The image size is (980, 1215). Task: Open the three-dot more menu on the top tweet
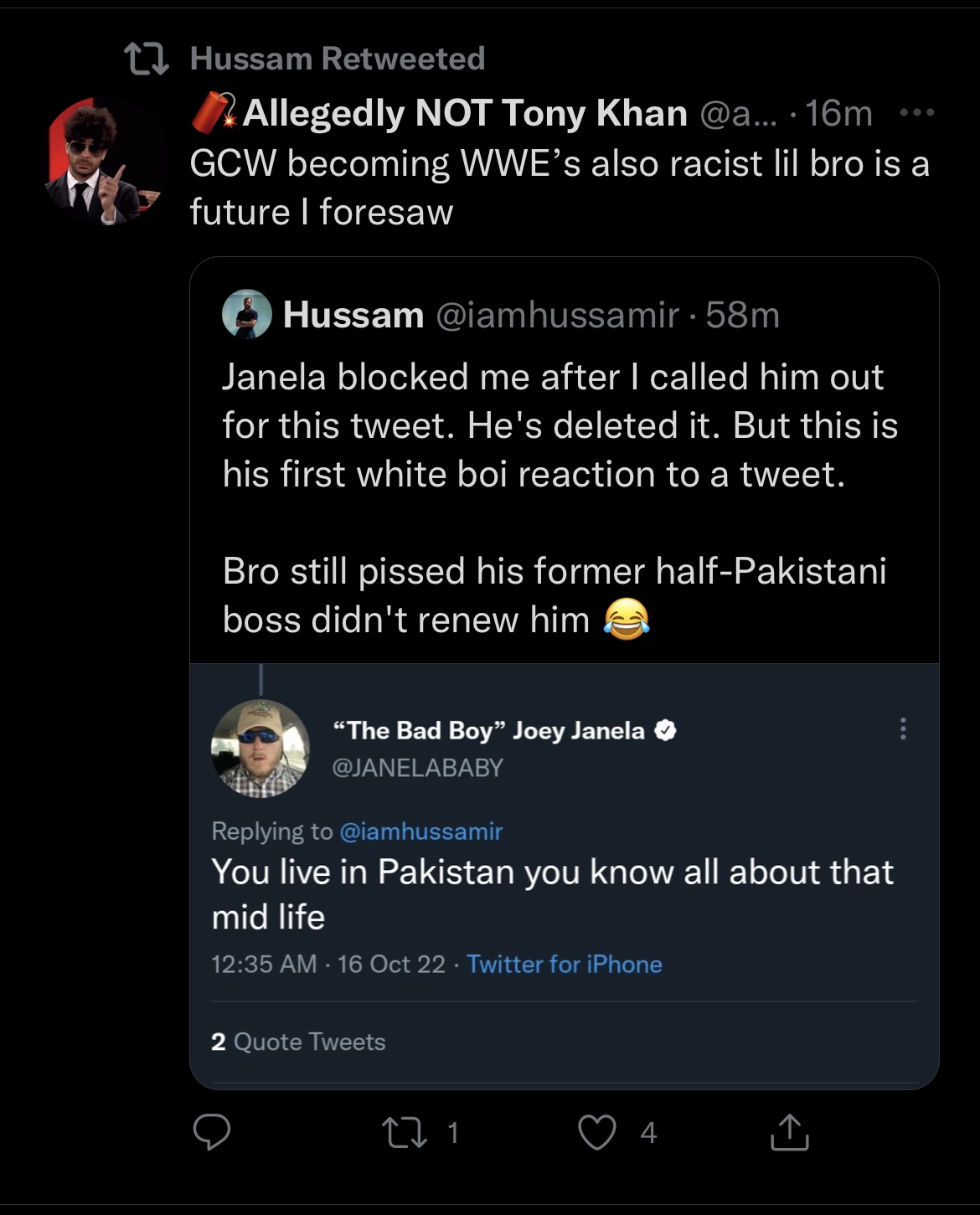click(916, 112)
